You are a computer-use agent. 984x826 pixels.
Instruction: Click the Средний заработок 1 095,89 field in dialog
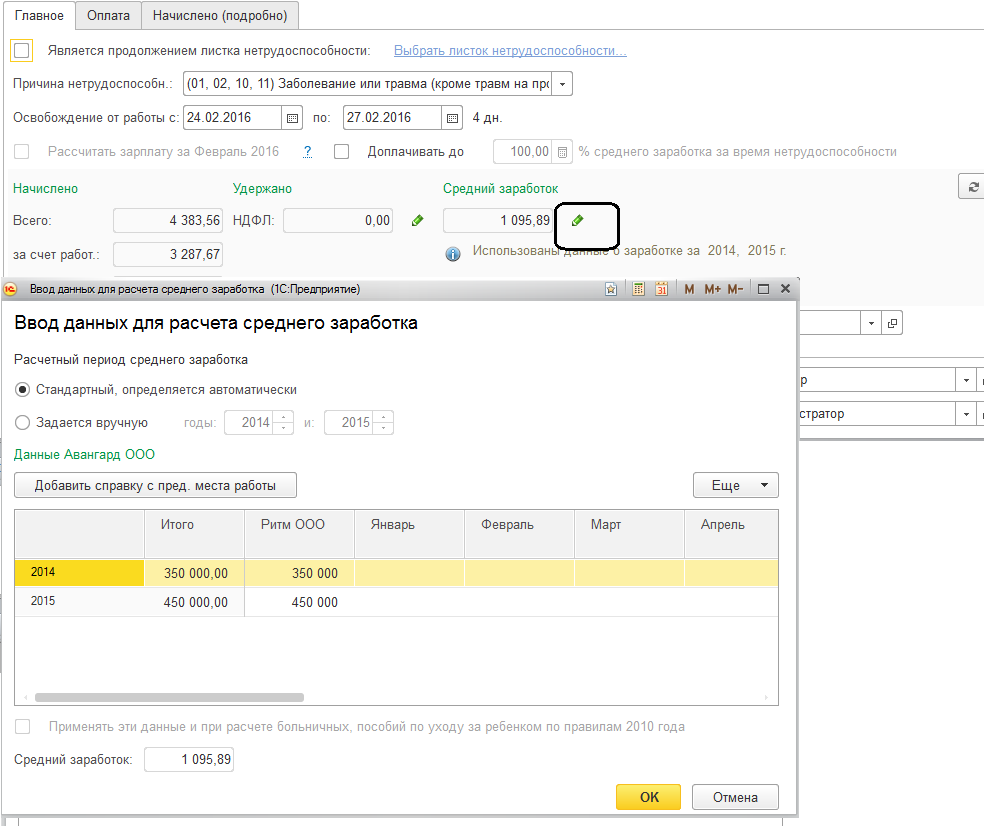pyautogui.click(x=189, y=759)
